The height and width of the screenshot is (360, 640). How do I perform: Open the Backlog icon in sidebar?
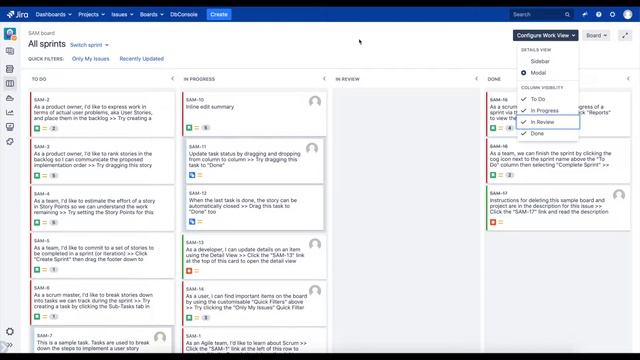(10, 69)
